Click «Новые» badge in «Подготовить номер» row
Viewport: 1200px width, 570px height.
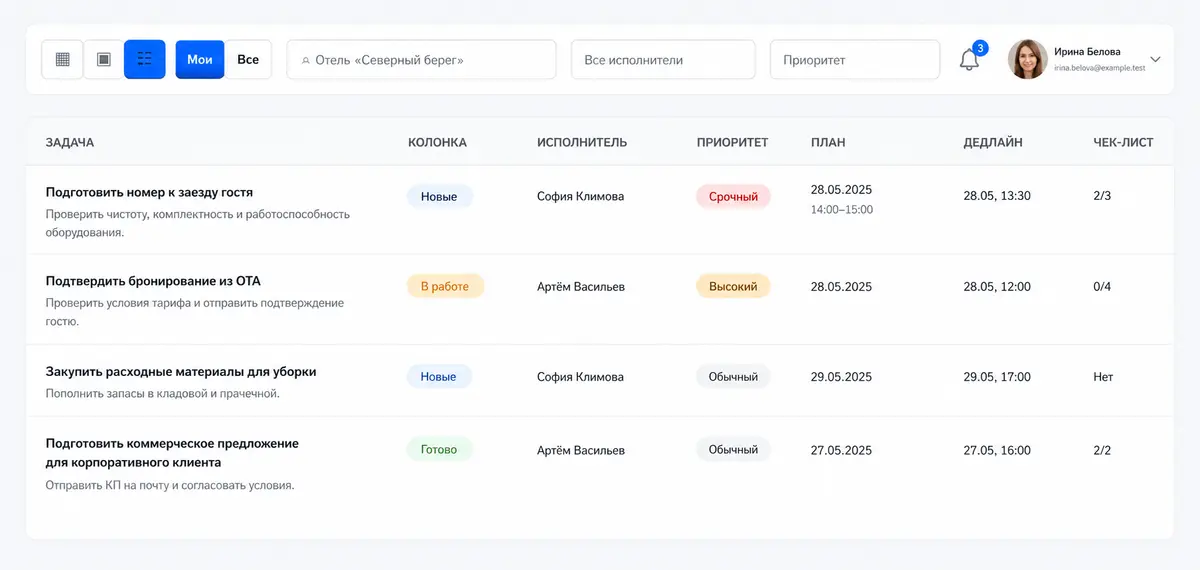[x=439, y=196]
